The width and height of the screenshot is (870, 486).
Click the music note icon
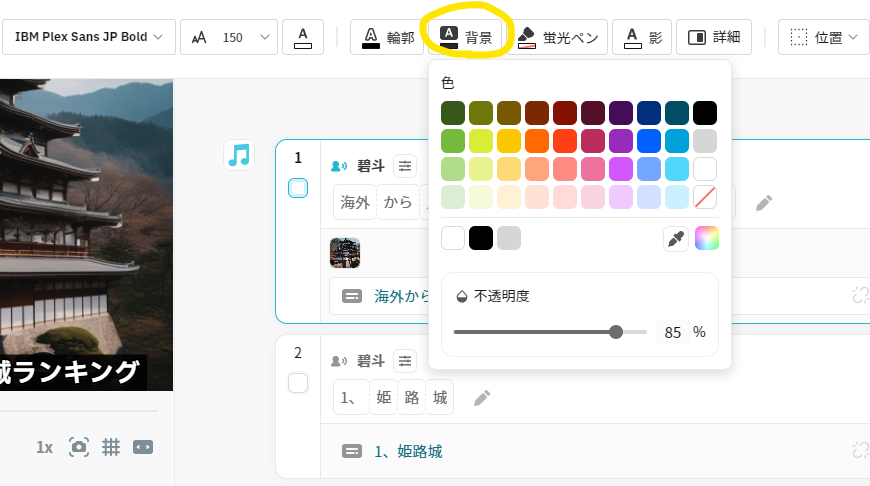click(x=239, y=155)
